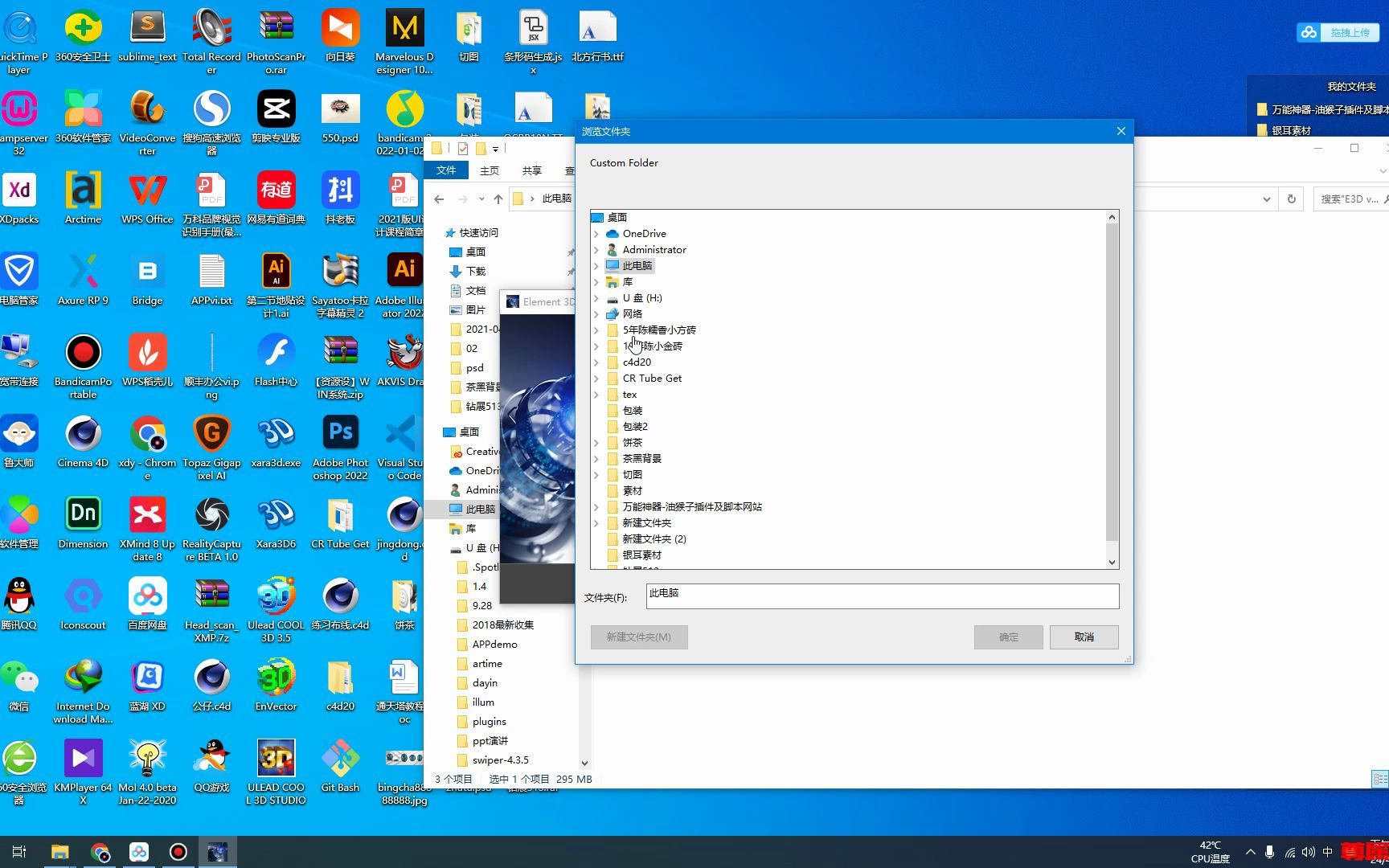Click the microphone tray icon
1389x868 pixels.
click(x=1269, y=852)
